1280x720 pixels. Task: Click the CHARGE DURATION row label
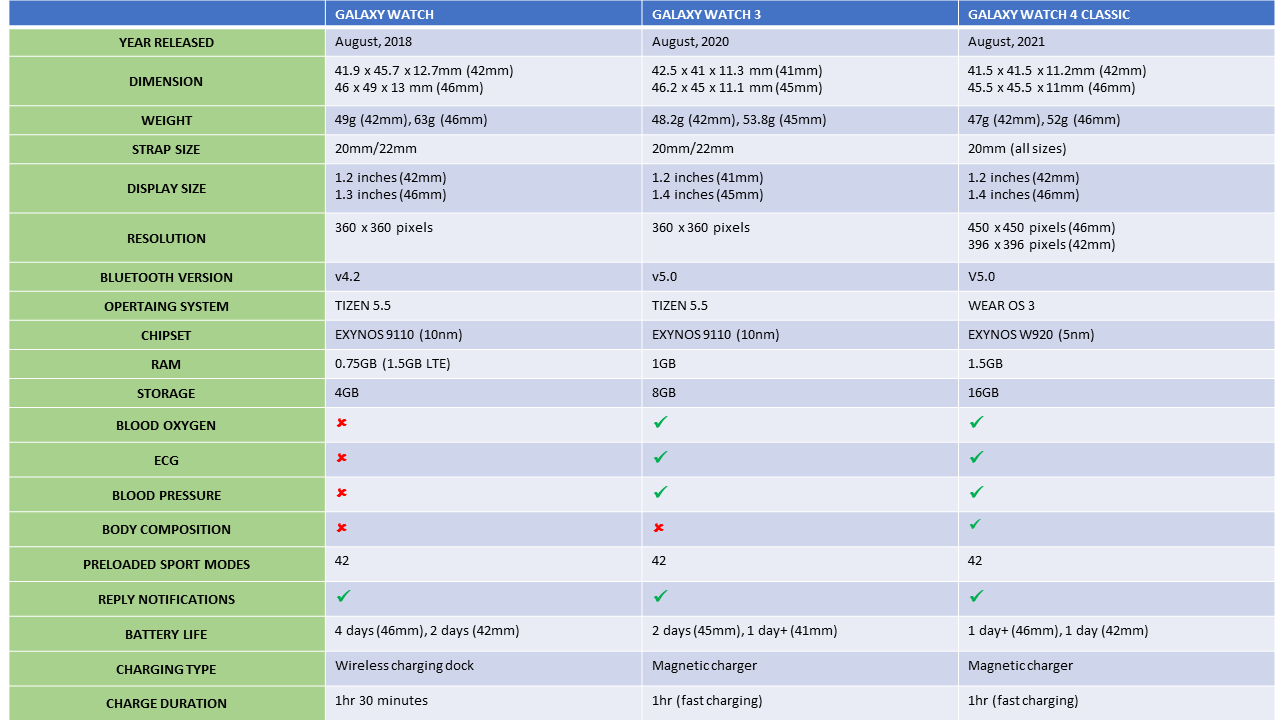[x=166, y=703]
